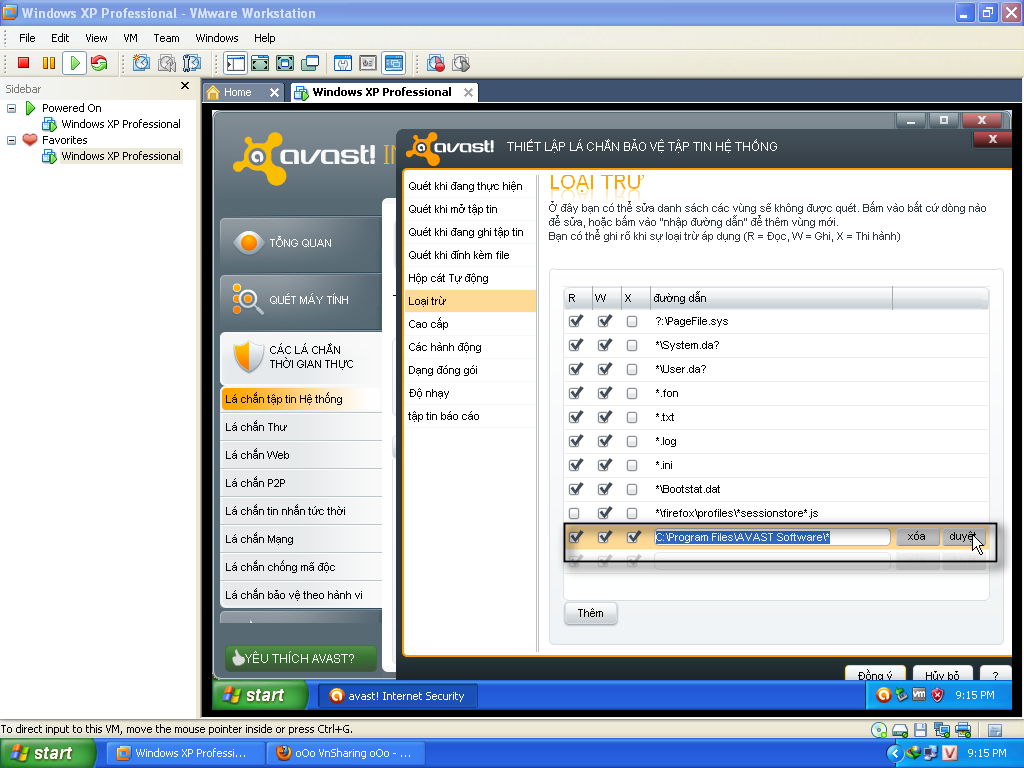Click the Summary view toolbar icon
The height and width of the screenshot is (768, 1024).
pyautogui.click(x=343, y=63)
